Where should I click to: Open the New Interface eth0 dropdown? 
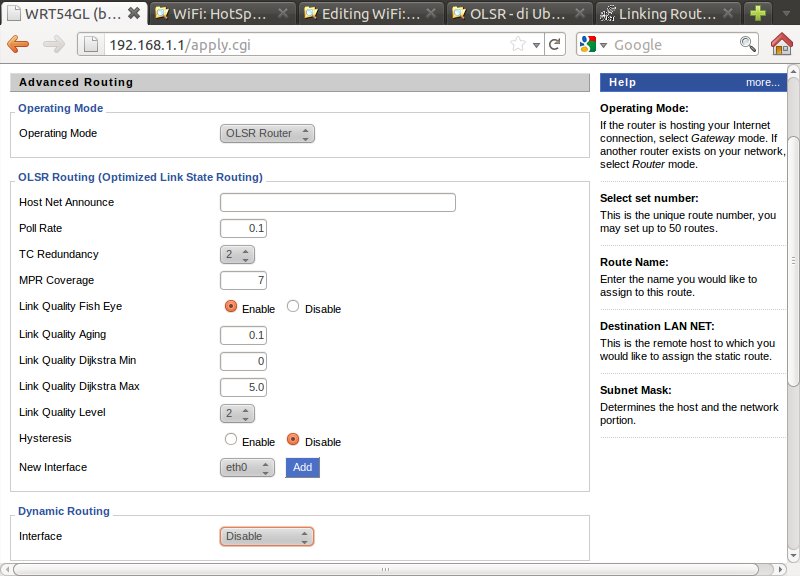coord(247,467)
